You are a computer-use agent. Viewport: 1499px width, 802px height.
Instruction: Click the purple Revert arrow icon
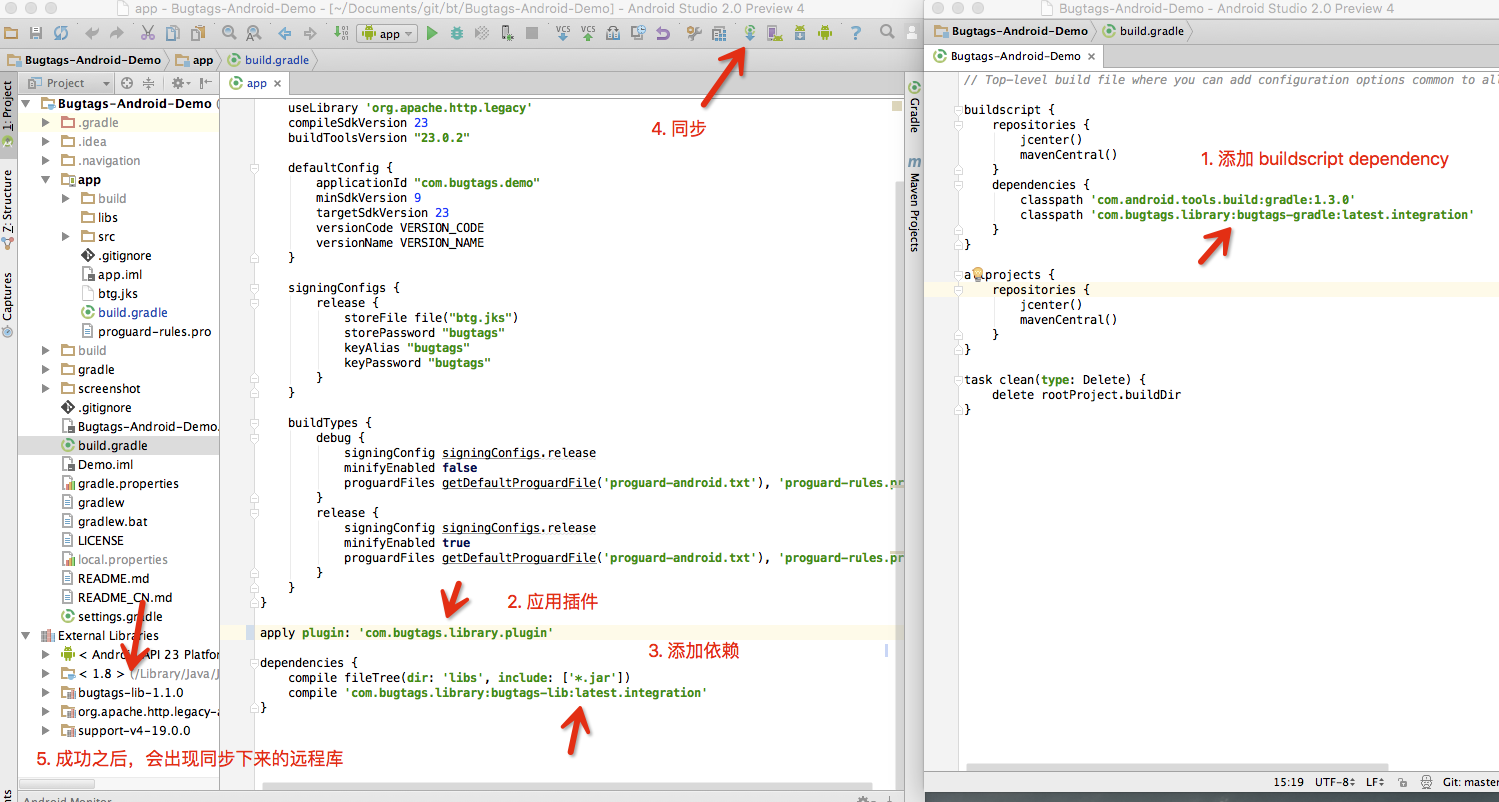[x=663, y=33]
